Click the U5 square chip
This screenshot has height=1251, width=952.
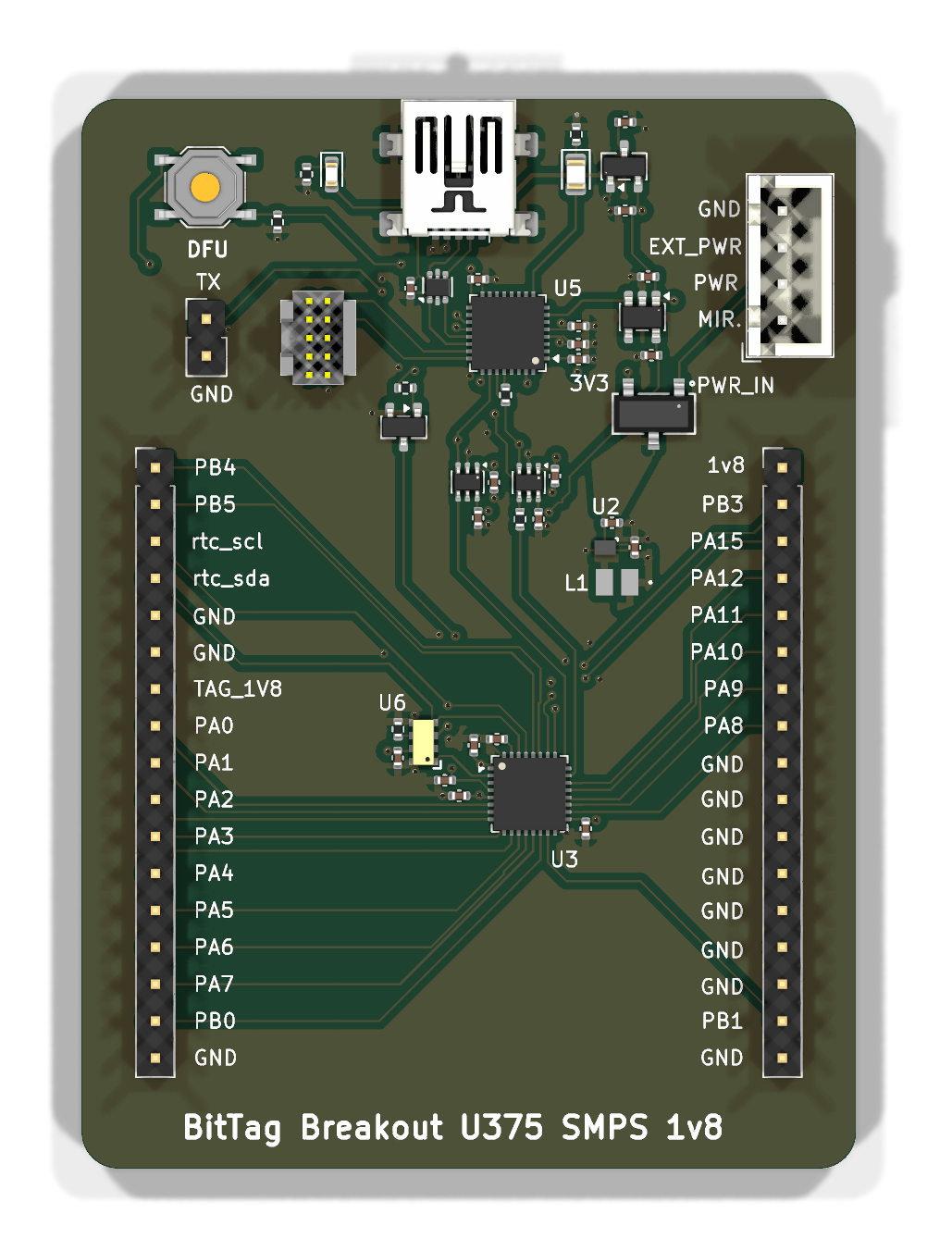[x=507, y=333]
